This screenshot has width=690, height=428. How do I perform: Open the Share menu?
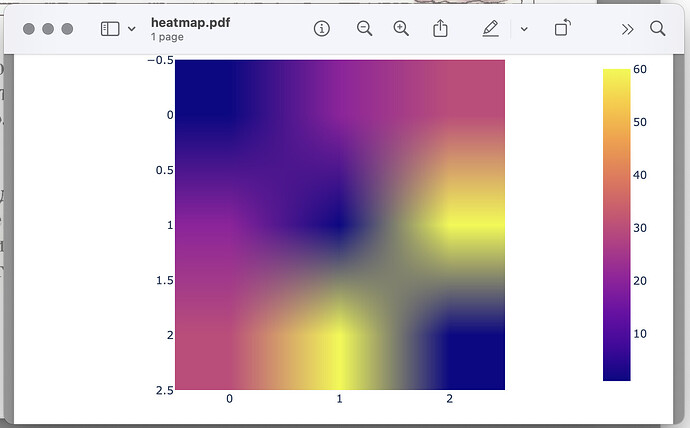click(440, 29)
